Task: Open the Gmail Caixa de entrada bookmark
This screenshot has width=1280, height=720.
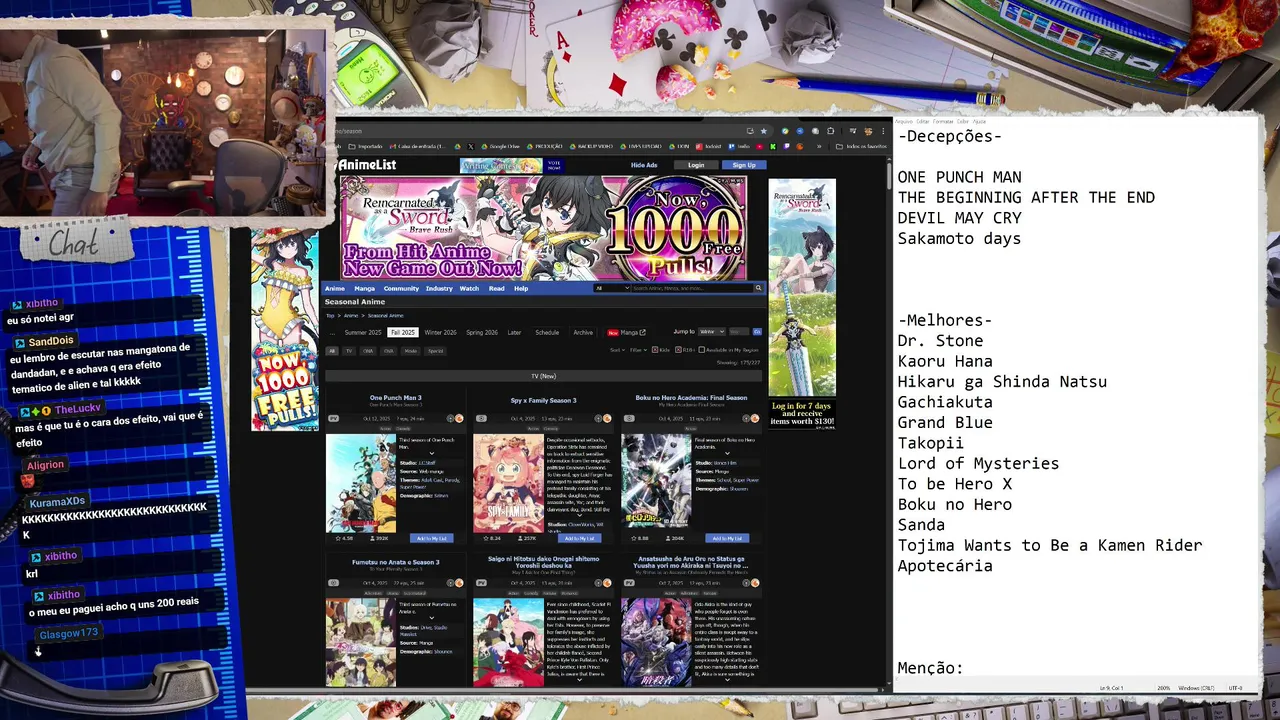Action: 418,147
